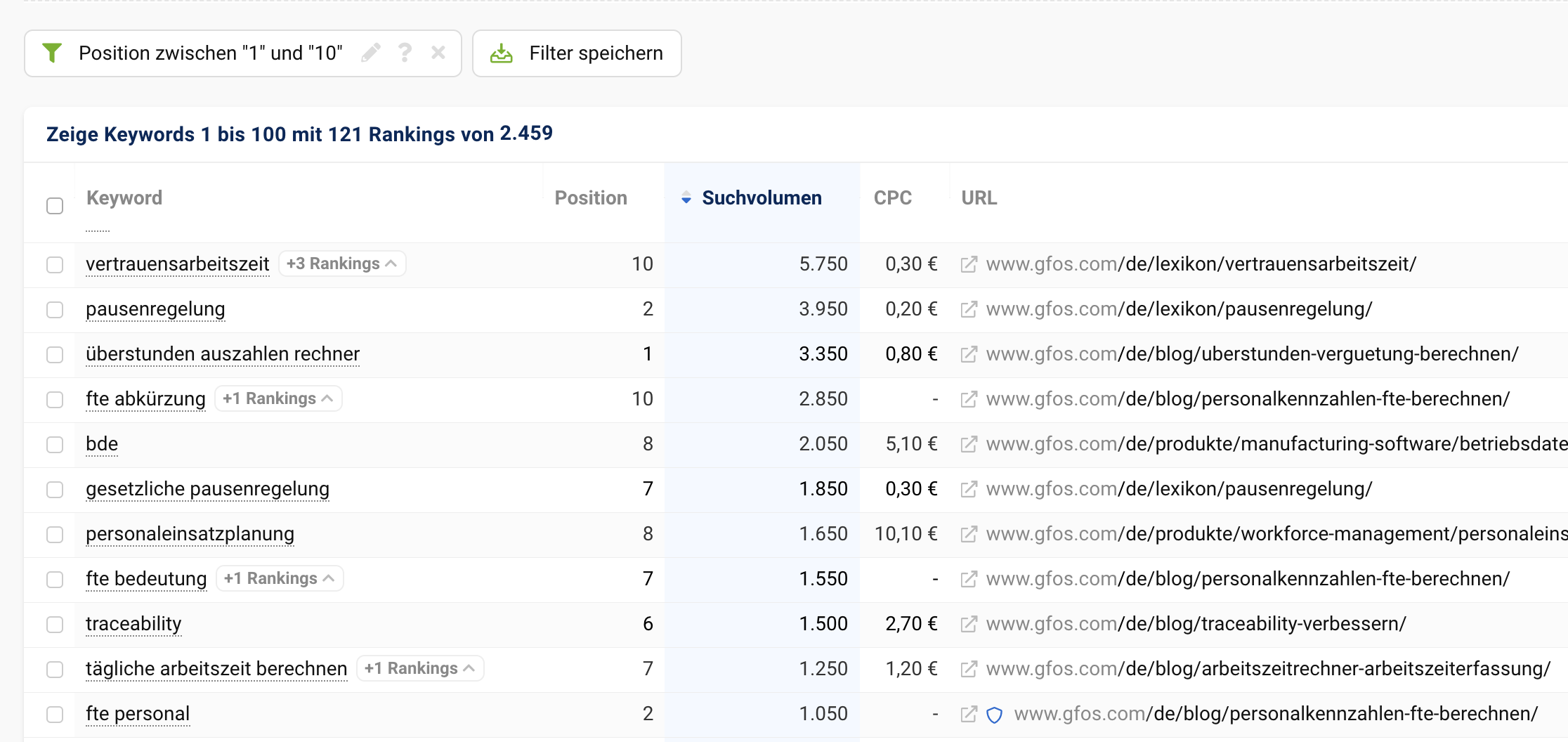This screenshot has height=742, width=1568.
Task: Check the personaleinsatzplanung row checkbox
Action: pyautogui.click(x=55, y=535)
